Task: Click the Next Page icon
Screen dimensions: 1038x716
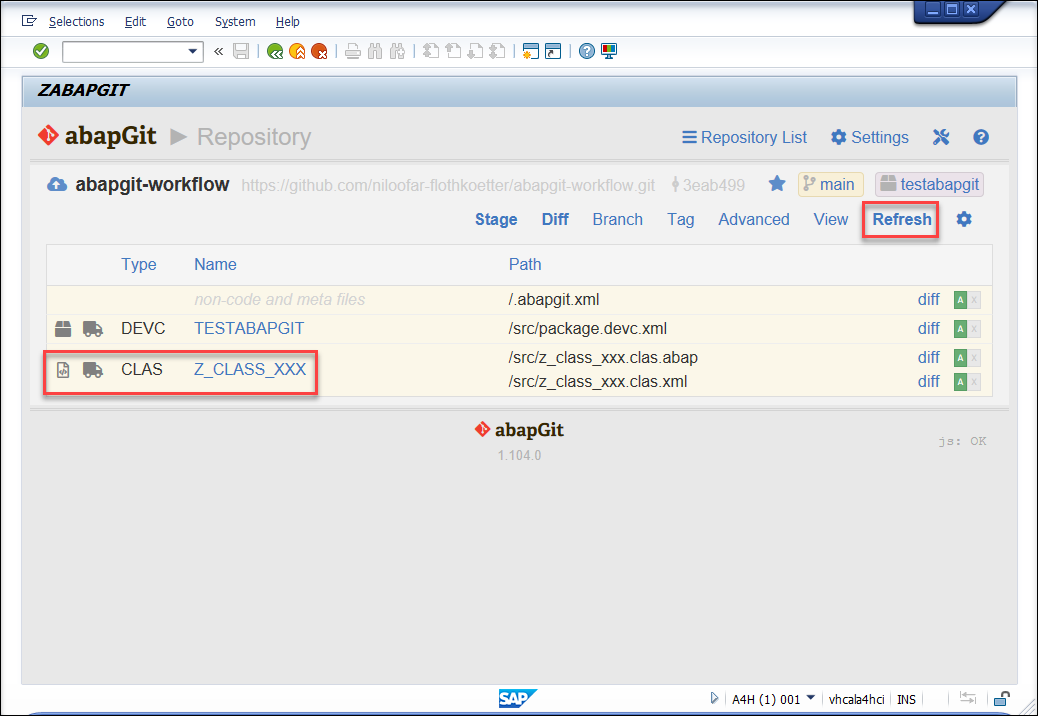Action: [x=475, y=51]
